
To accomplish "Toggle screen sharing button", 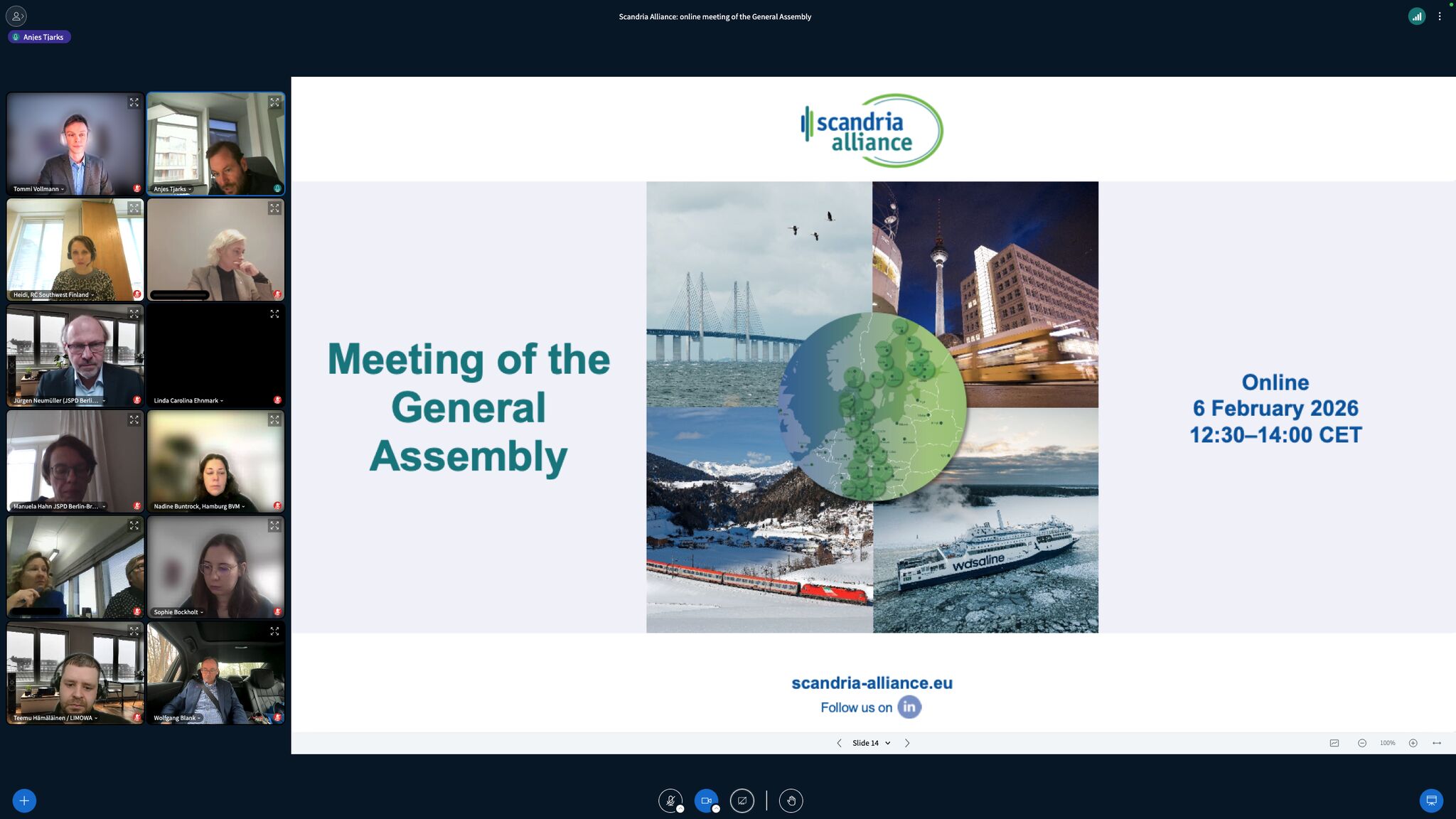I will coord(742,801).
